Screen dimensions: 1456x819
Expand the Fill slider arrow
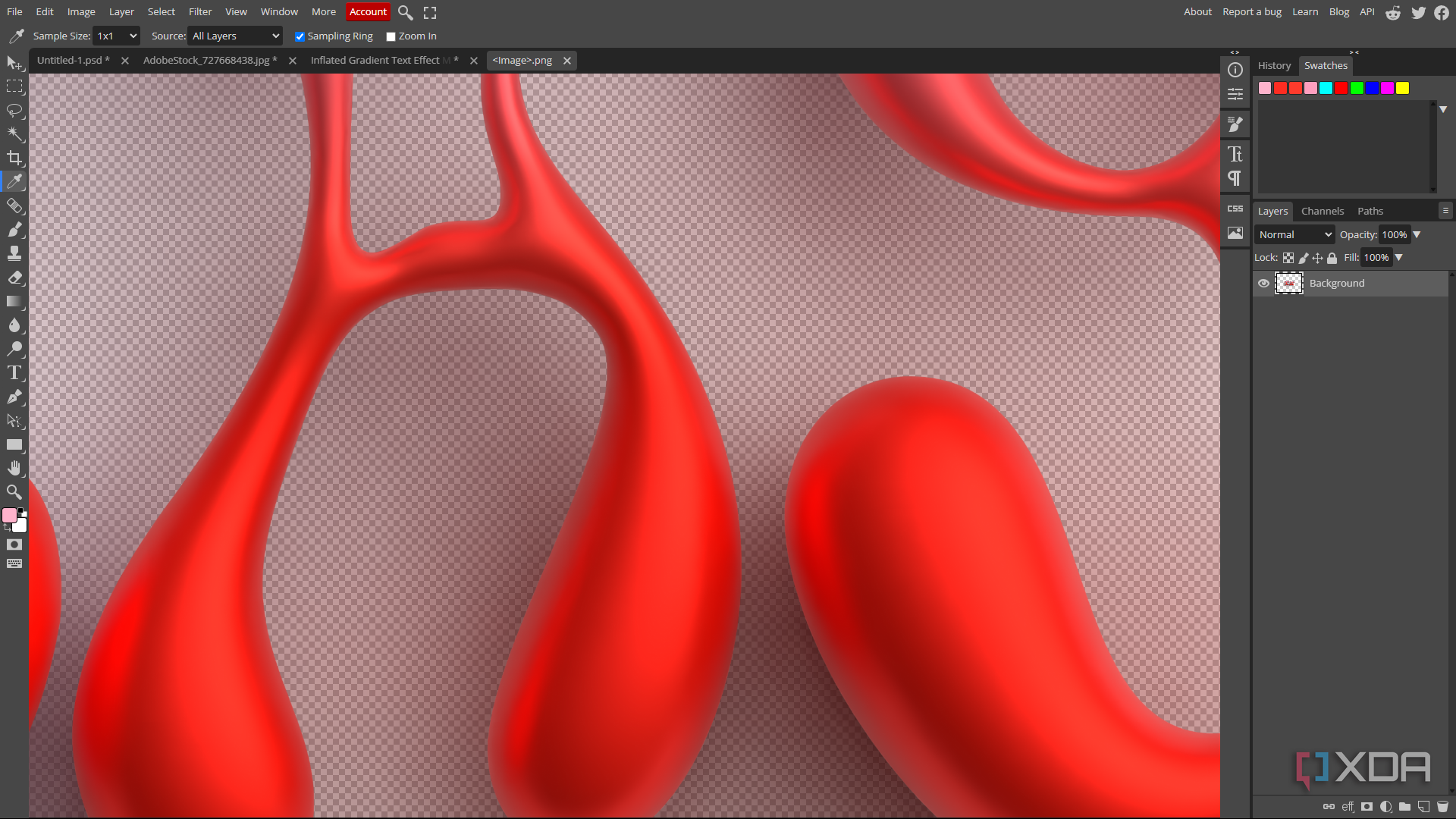click(1399, 258)
